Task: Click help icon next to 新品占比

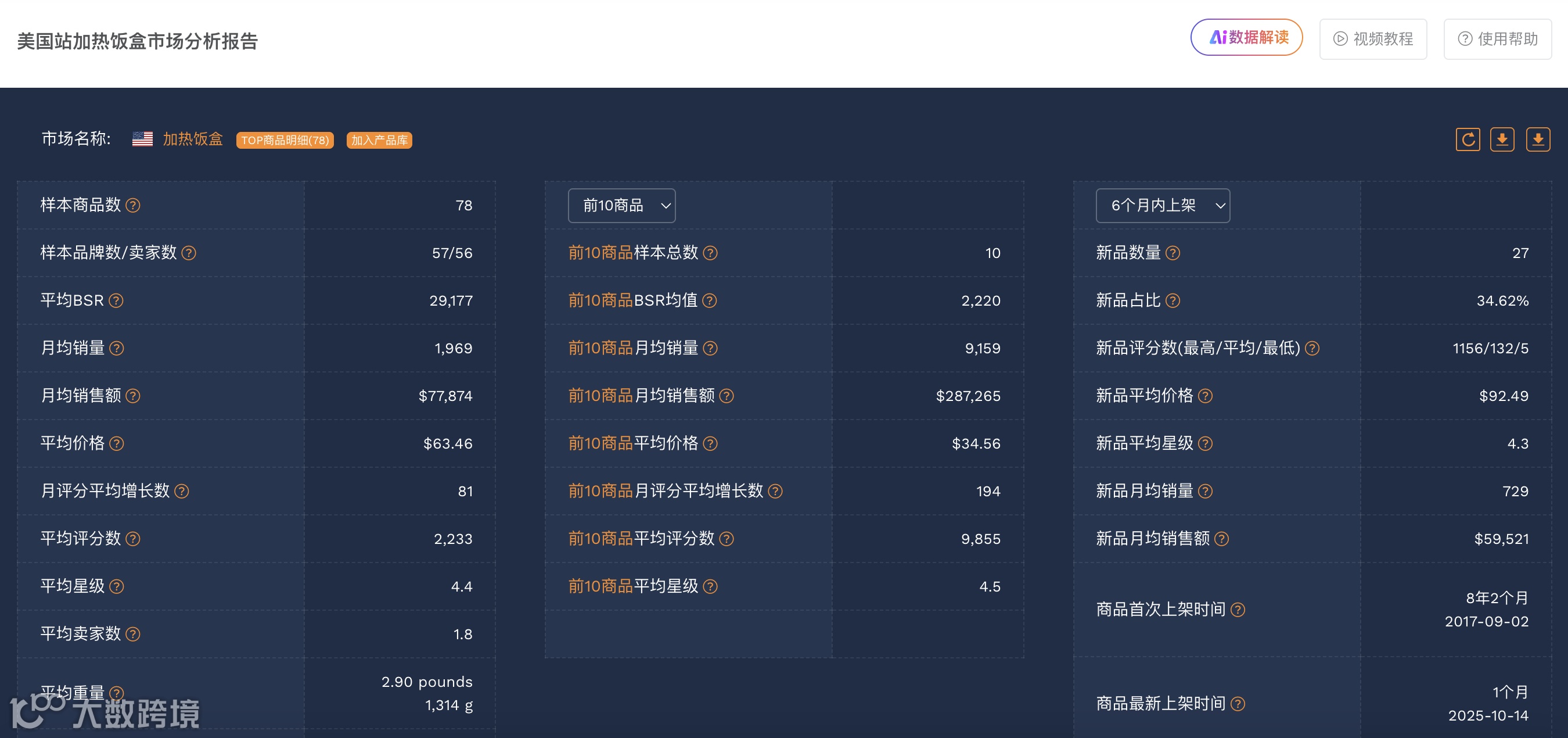Action: (x=1173, y=301)
